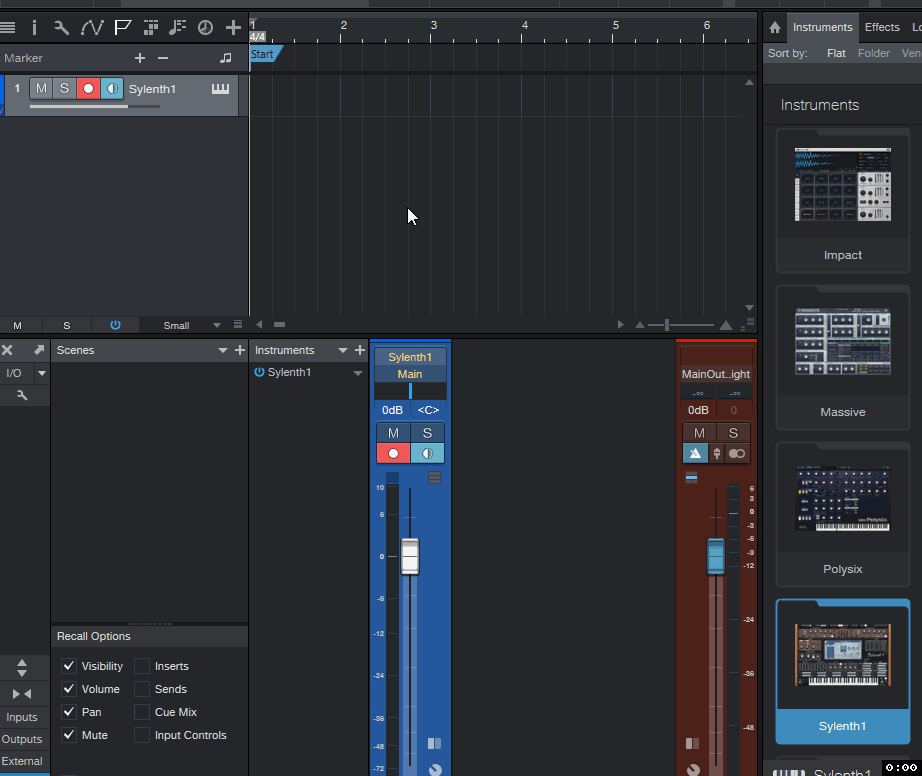Enable Input Controls recall option
922x776 pixels.
142,735
